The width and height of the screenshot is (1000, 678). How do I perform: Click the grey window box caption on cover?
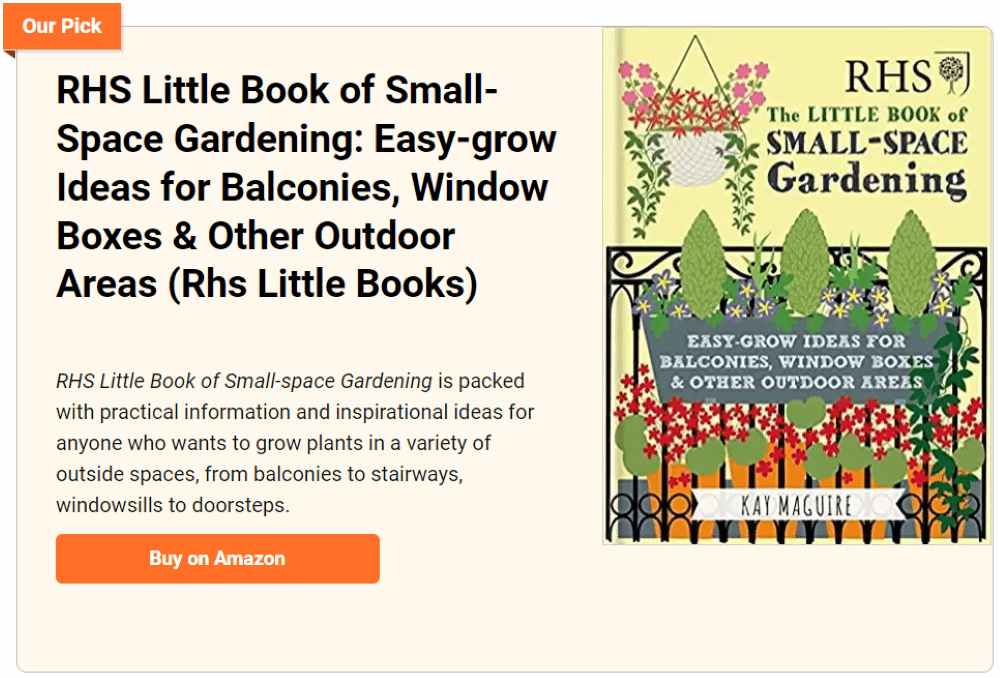[x=797, y=362]
